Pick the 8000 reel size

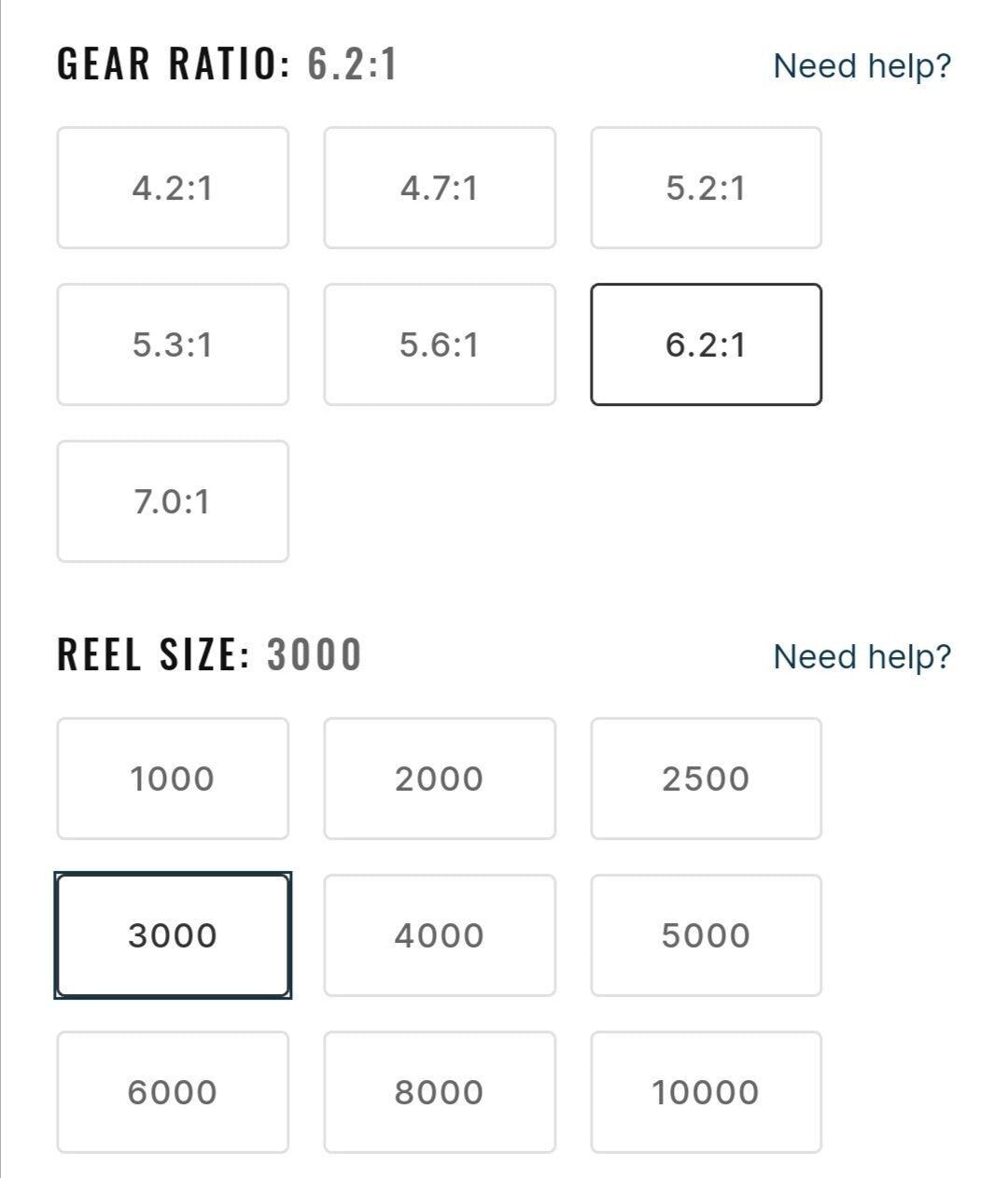click(440, 1092)
